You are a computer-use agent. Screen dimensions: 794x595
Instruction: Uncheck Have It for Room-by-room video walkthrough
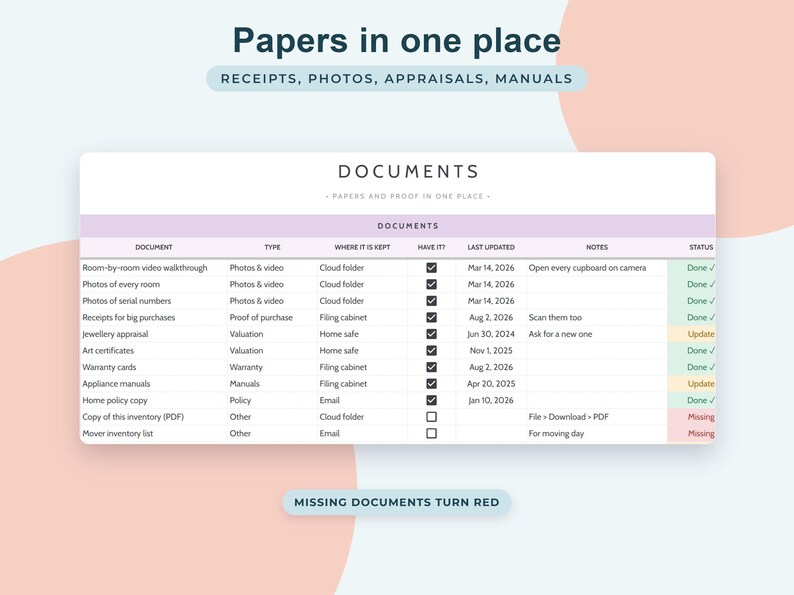pos(431,268)
